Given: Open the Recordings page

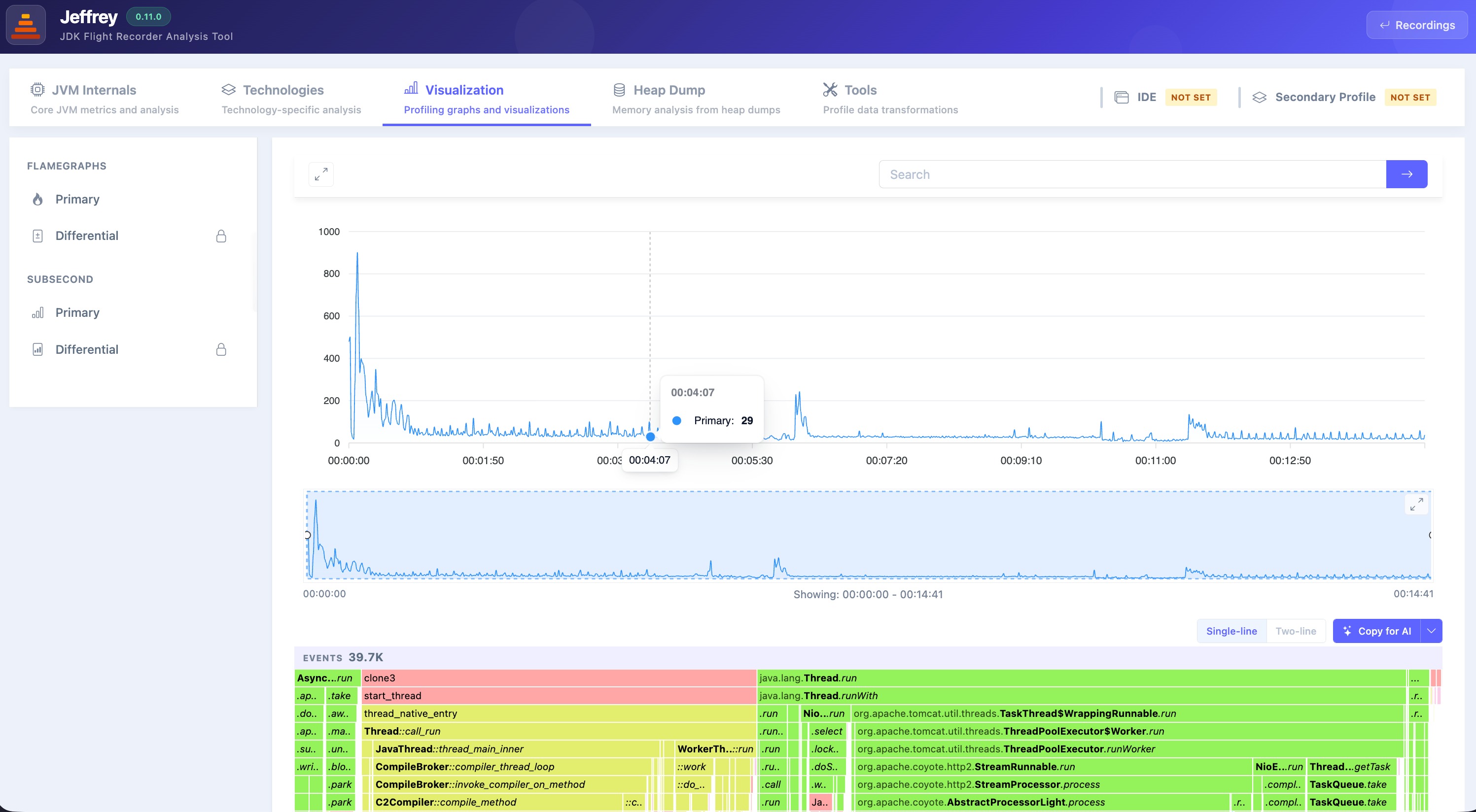Looking at the screenshot, I should coord(1416,25).
